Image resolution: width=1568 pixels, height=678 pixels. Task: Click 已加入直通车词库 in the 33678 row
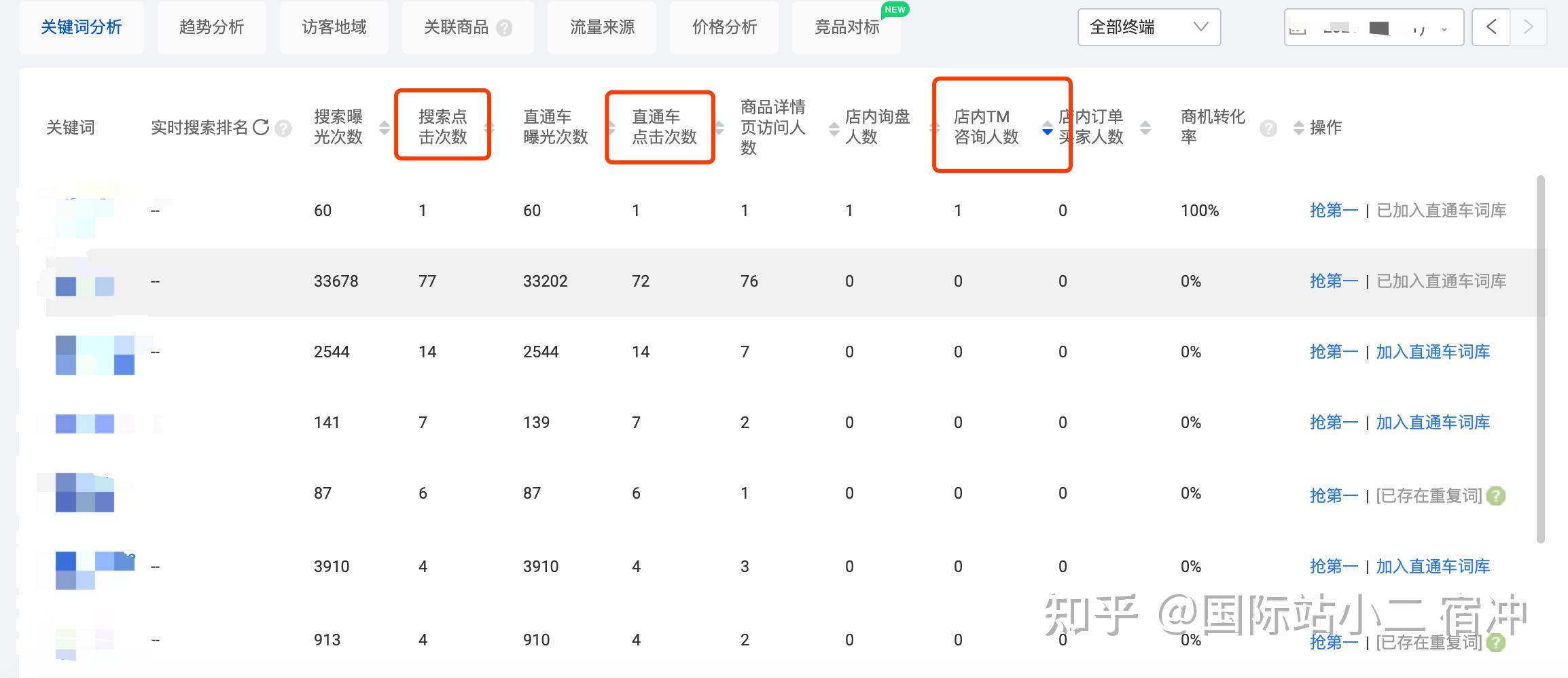pyautogui.click(x=1441, y=281)
